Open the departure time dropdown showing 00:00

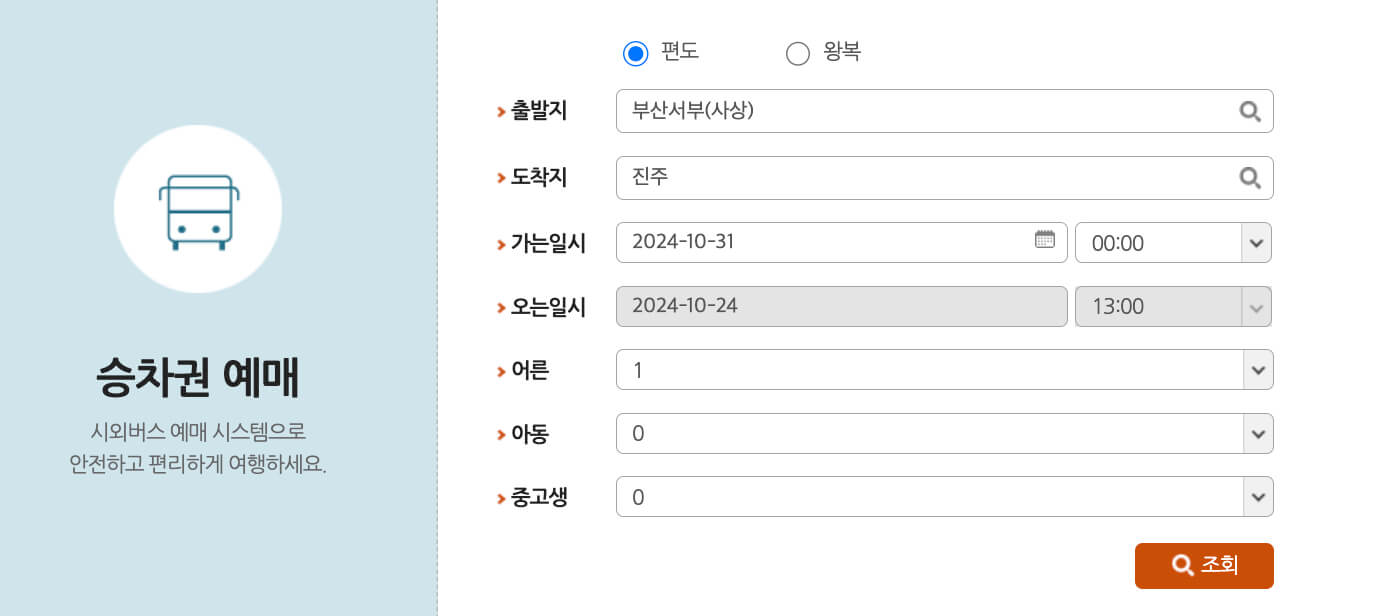pos(1257,242)
